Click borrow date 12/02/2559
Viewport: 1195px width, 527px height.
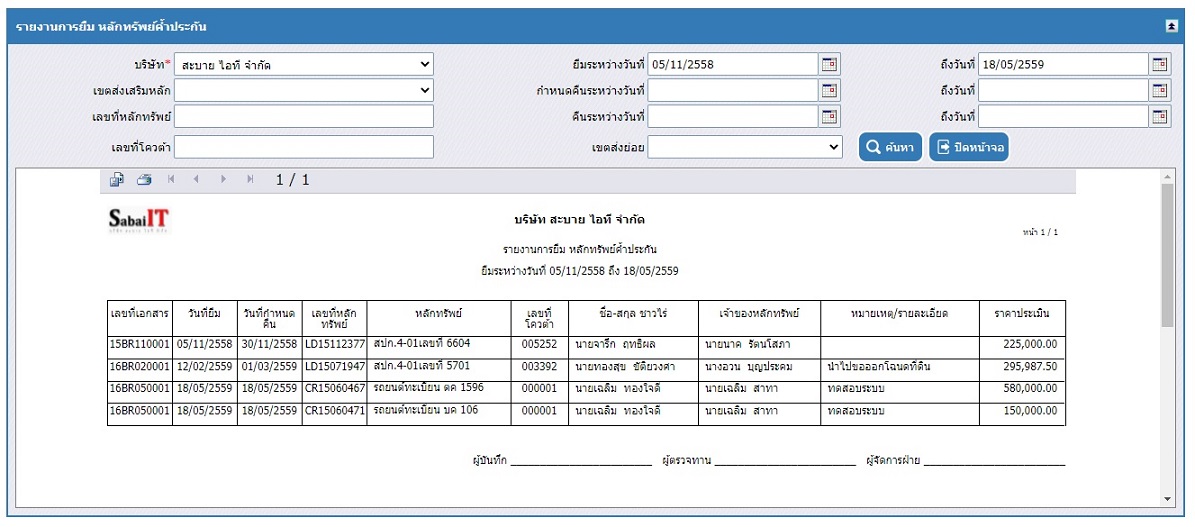click(205, 367)
